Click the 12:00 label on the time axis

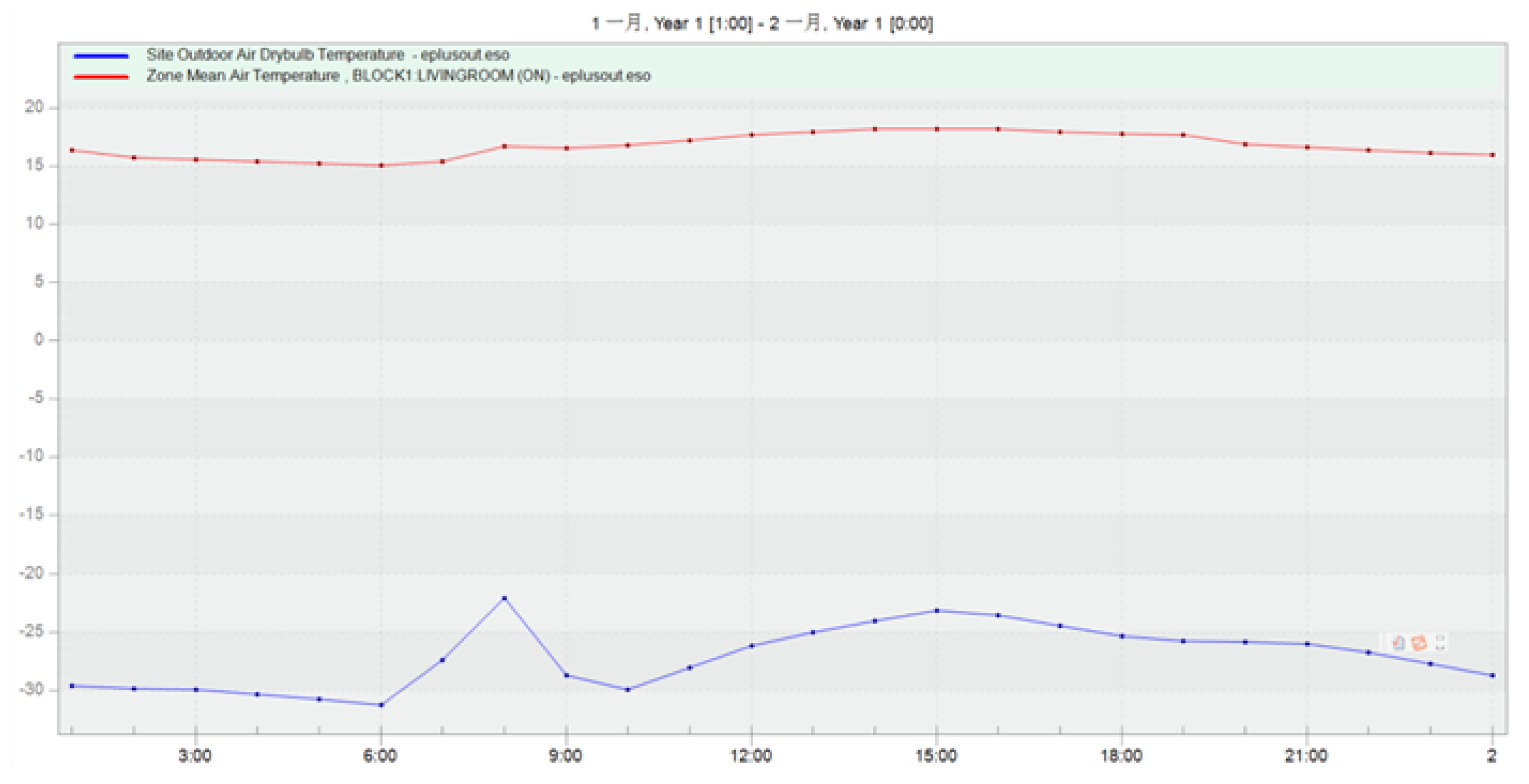pos(751,756)
